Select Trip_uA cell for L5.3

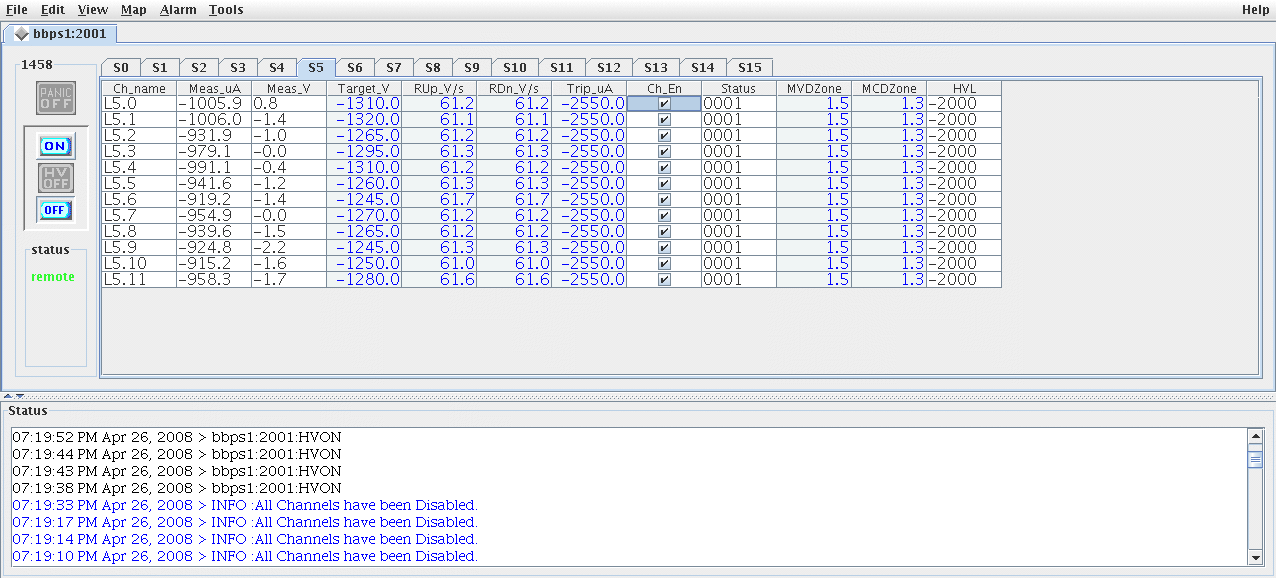(589, 152)
